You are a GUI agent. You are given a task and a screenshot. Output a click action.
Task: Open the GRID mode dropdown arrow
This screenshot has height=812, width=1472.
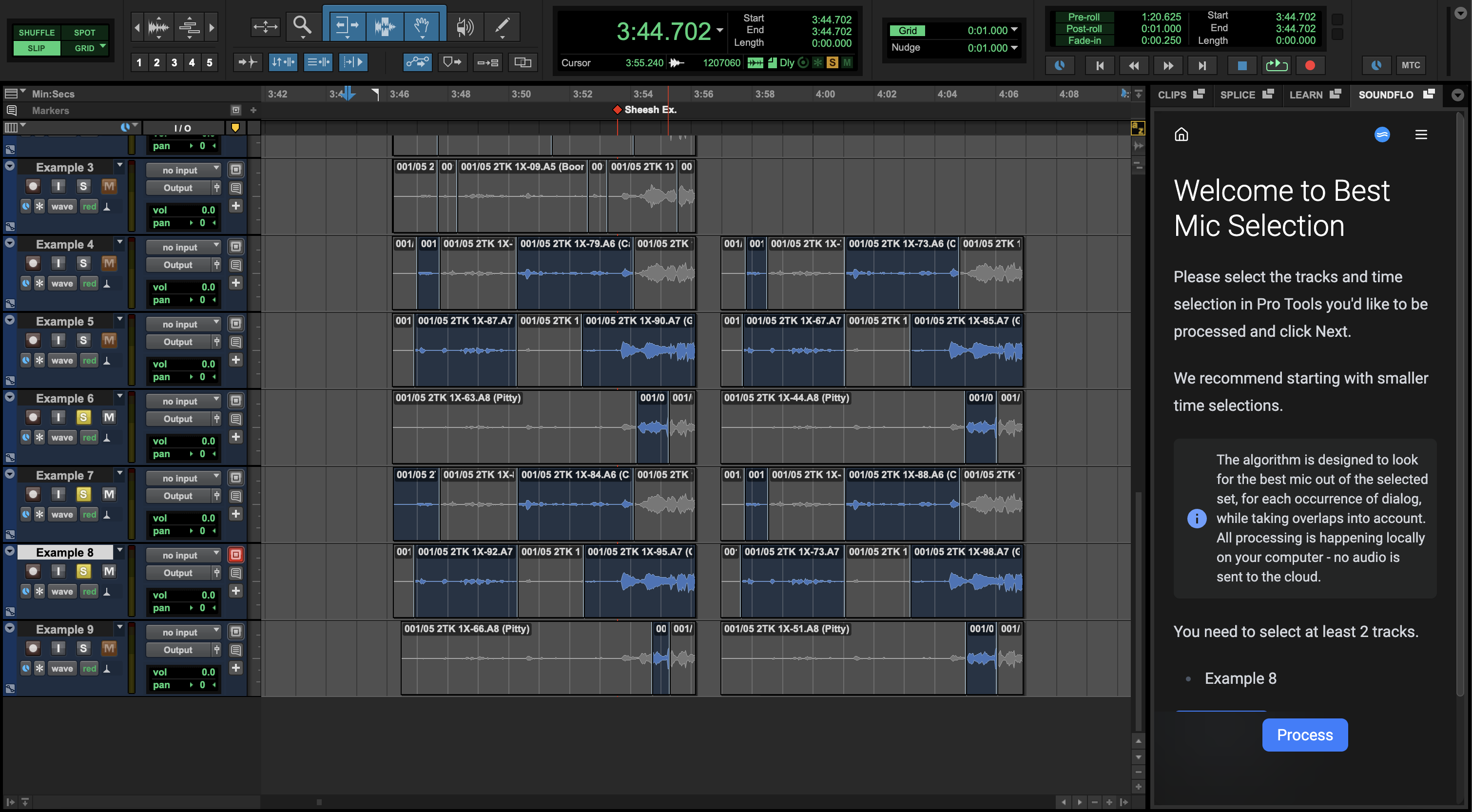pos(103,46)
